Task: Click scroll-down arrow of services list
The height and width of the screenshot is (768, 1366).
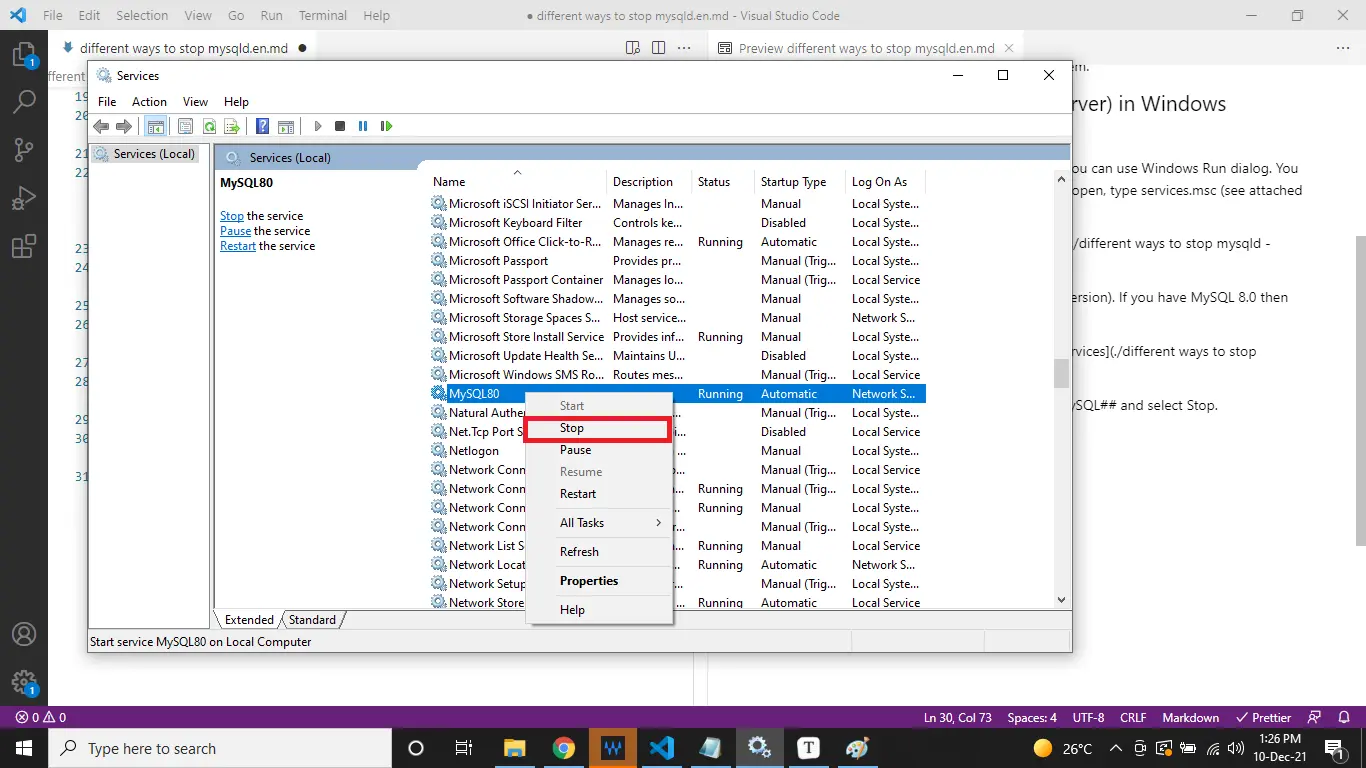Action: click(x=1061, y=600)
